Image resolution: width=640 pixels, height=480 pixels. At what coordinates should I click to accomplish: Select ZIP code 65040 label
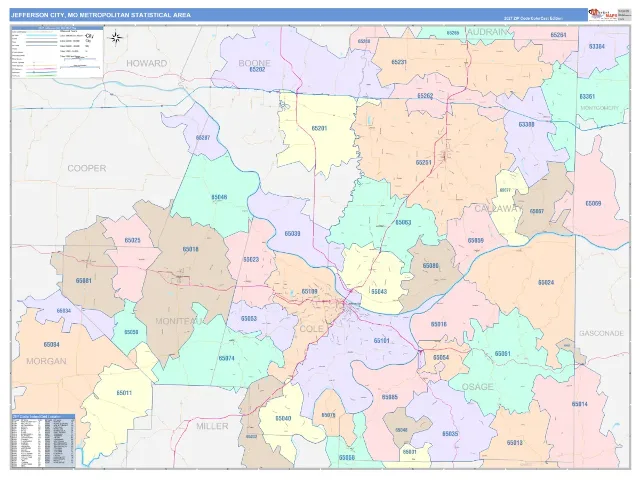coord(283,418)
